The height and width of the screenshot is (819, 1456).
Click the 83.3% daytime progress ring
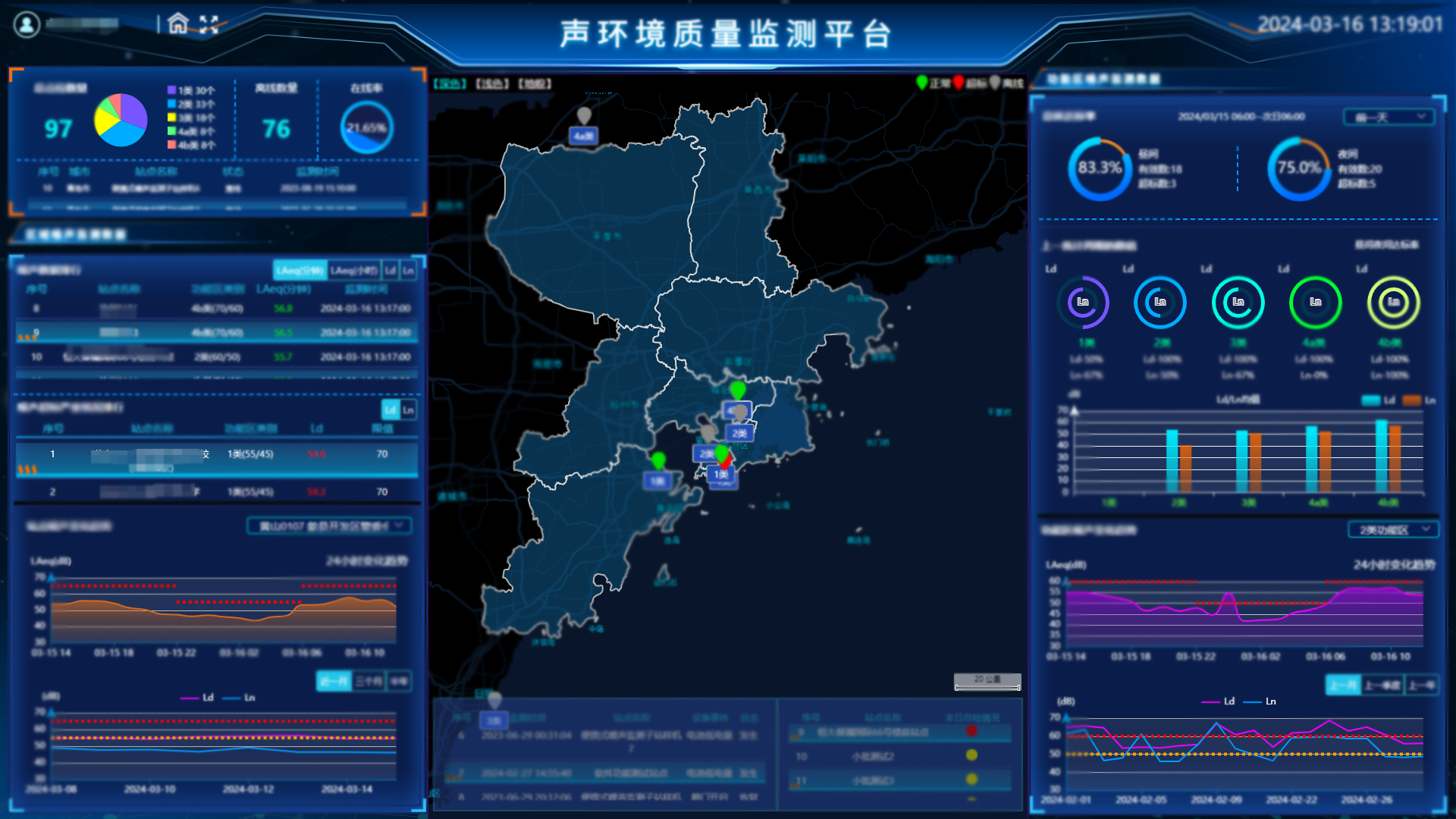click(x=1099, y=168)
